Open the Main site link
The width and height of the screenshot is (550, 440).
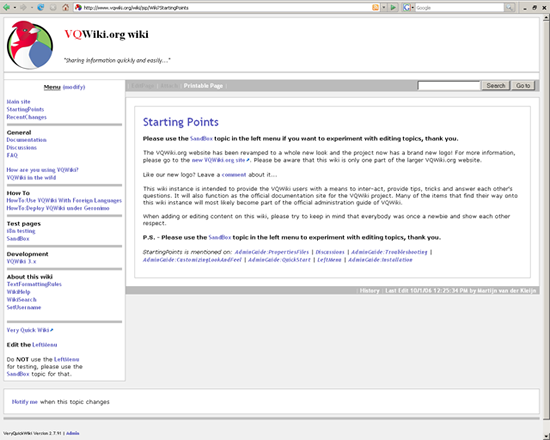click(x=19, y=102)
